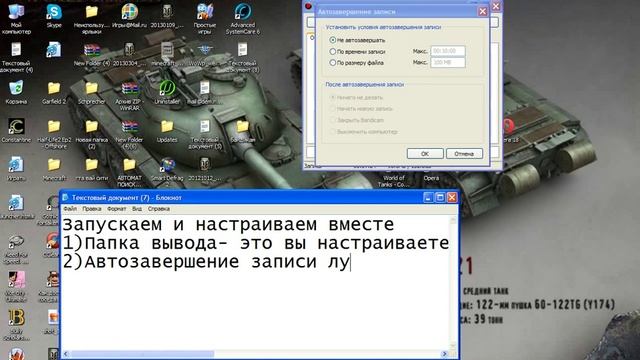Select the По времени записи radio option
Screen dimensions: 640x360
click(333, 51)
